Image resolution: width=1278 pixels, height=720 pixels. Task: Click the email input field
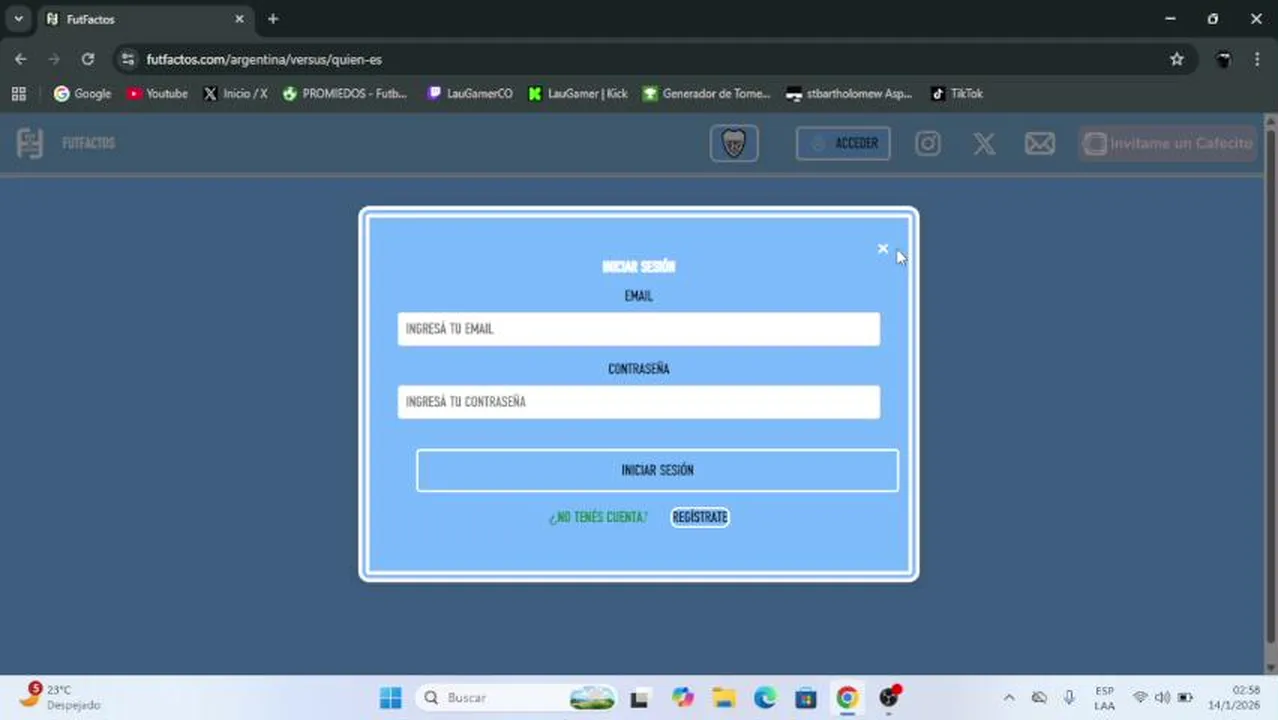pos(638,329)
